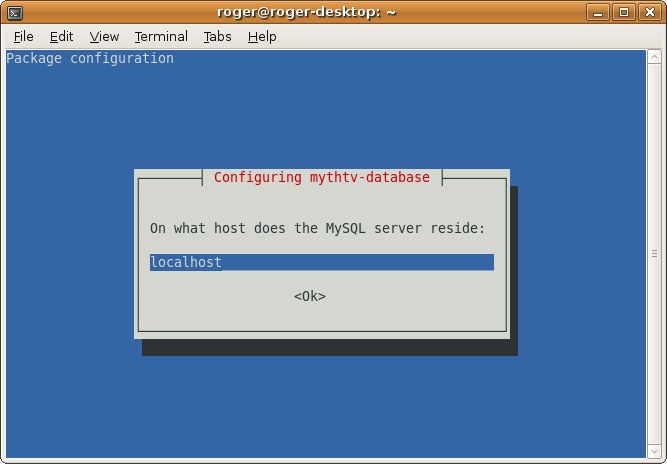Open the File menu
The width and height of the screenshot is (667, 464).
pos(23,37)
